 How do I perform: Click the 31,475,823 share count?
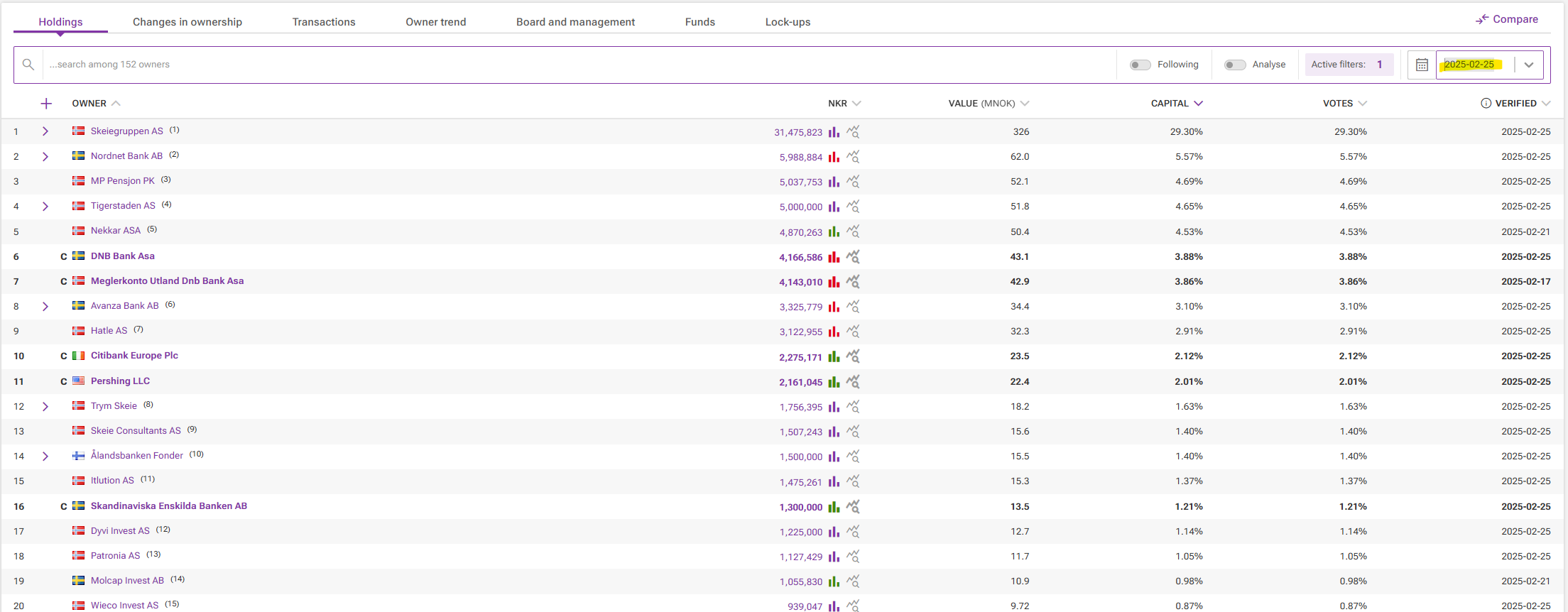pyautogui.click(x=798, y=133)
